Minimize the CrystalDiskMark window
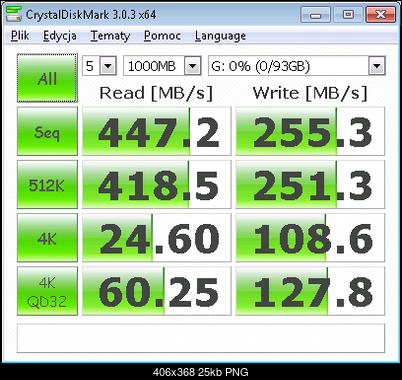 [315, 14]
